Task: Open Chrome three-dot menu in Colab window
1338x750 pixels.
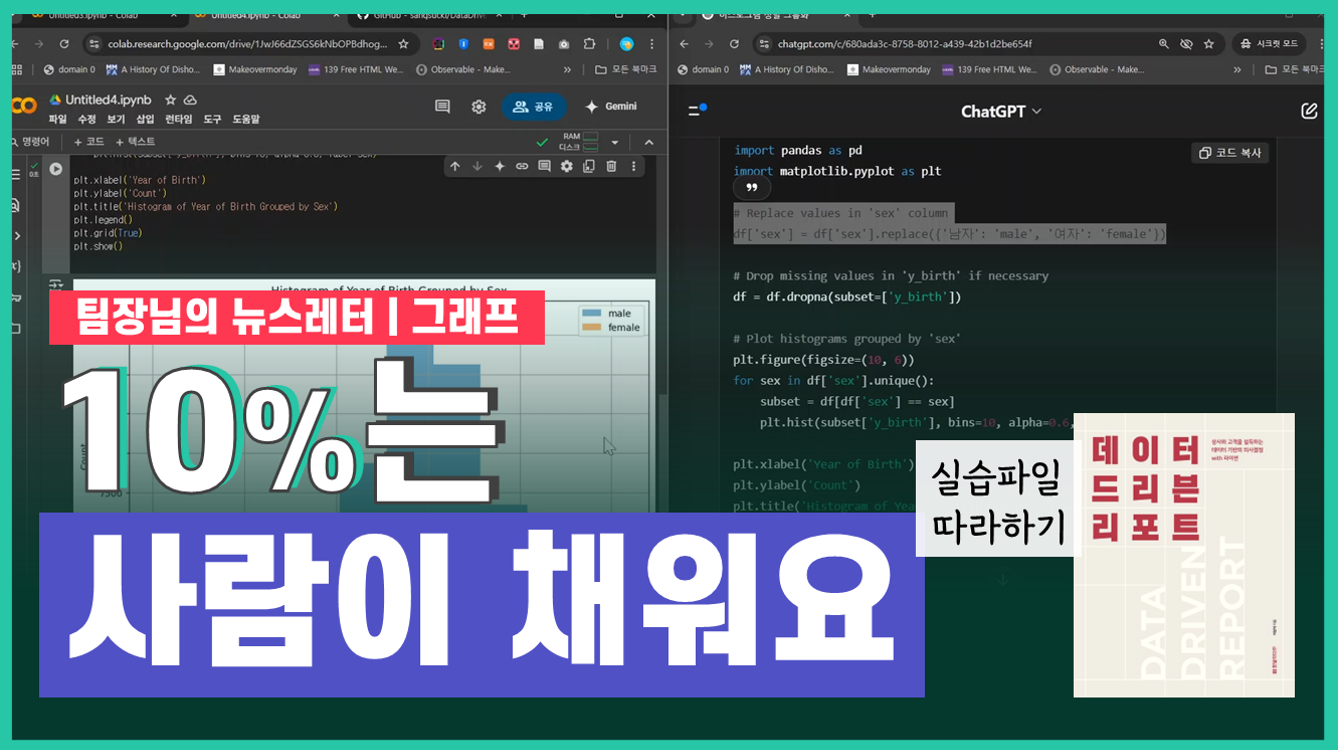Action: (x=652, y=44)
